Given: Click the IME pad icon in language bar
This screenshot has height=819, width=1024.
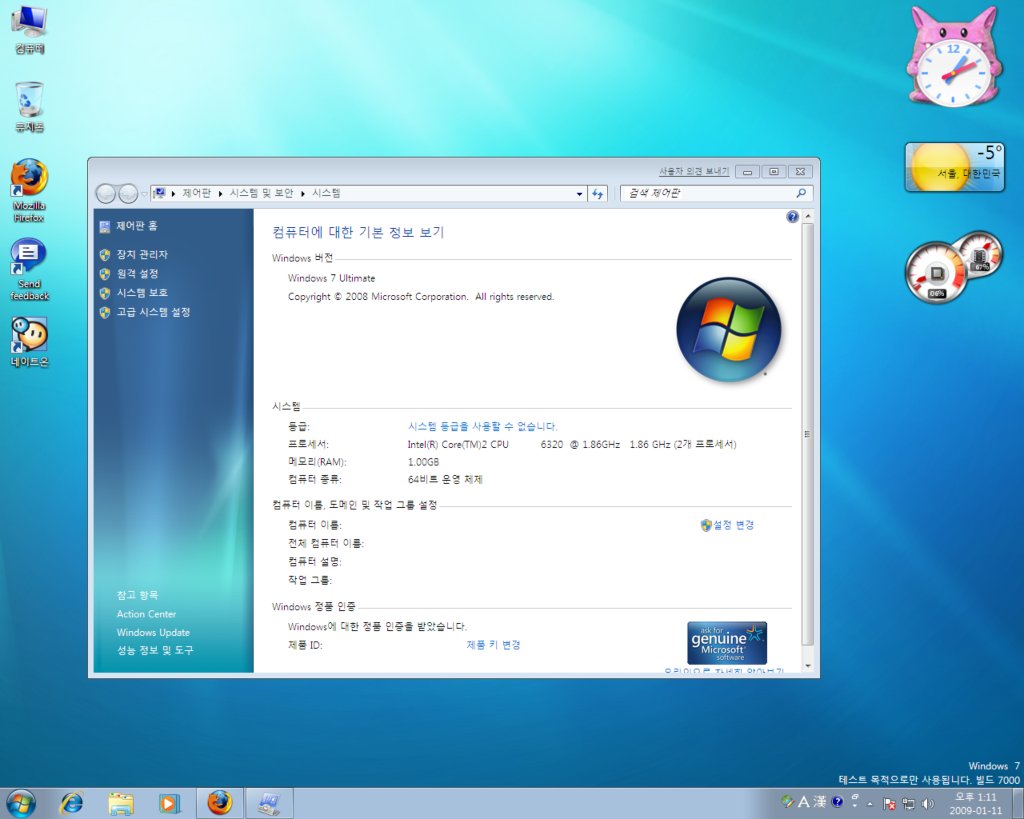Looking at the screenshot, I should point(788,801).
